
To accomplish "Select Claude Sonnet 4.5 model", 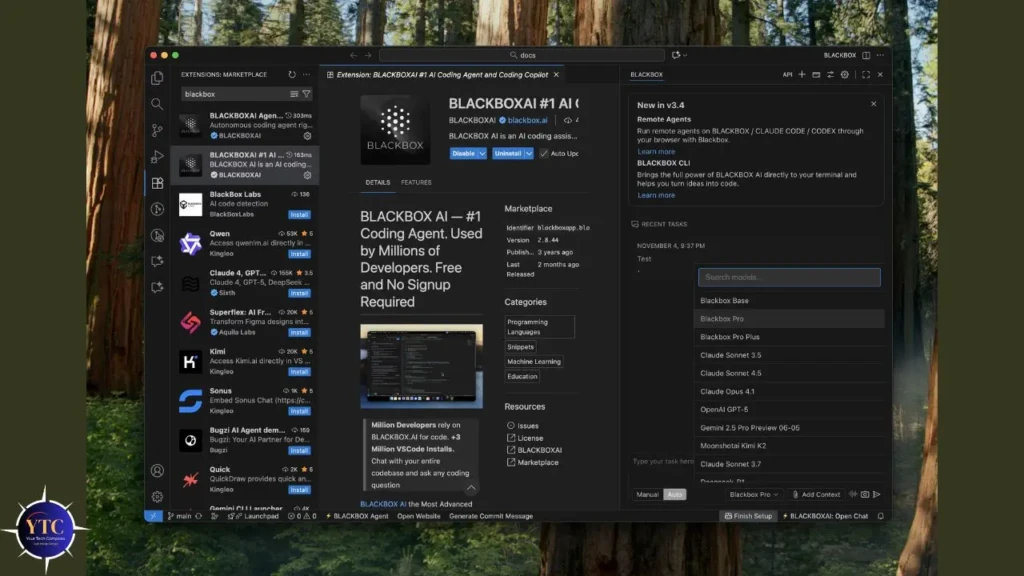I will pos(789,373).
